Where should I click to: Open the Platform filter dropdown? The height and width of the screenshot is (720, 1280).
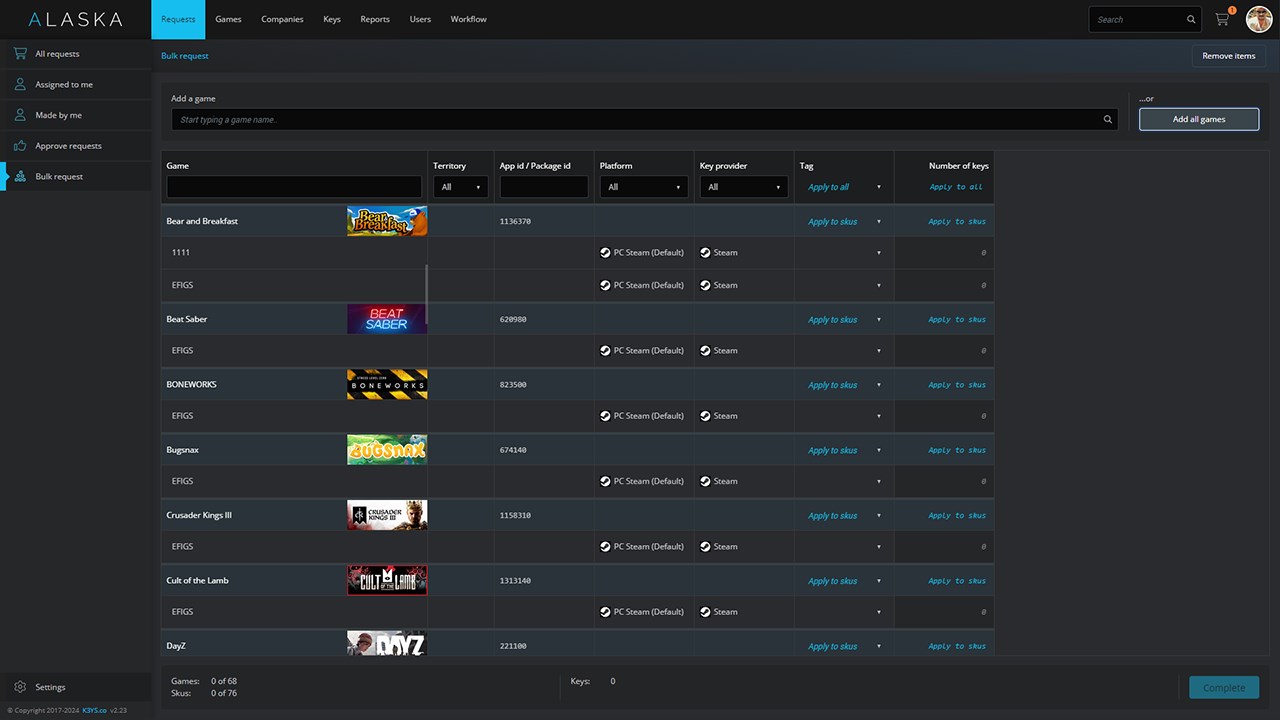(x=644, y=187)
